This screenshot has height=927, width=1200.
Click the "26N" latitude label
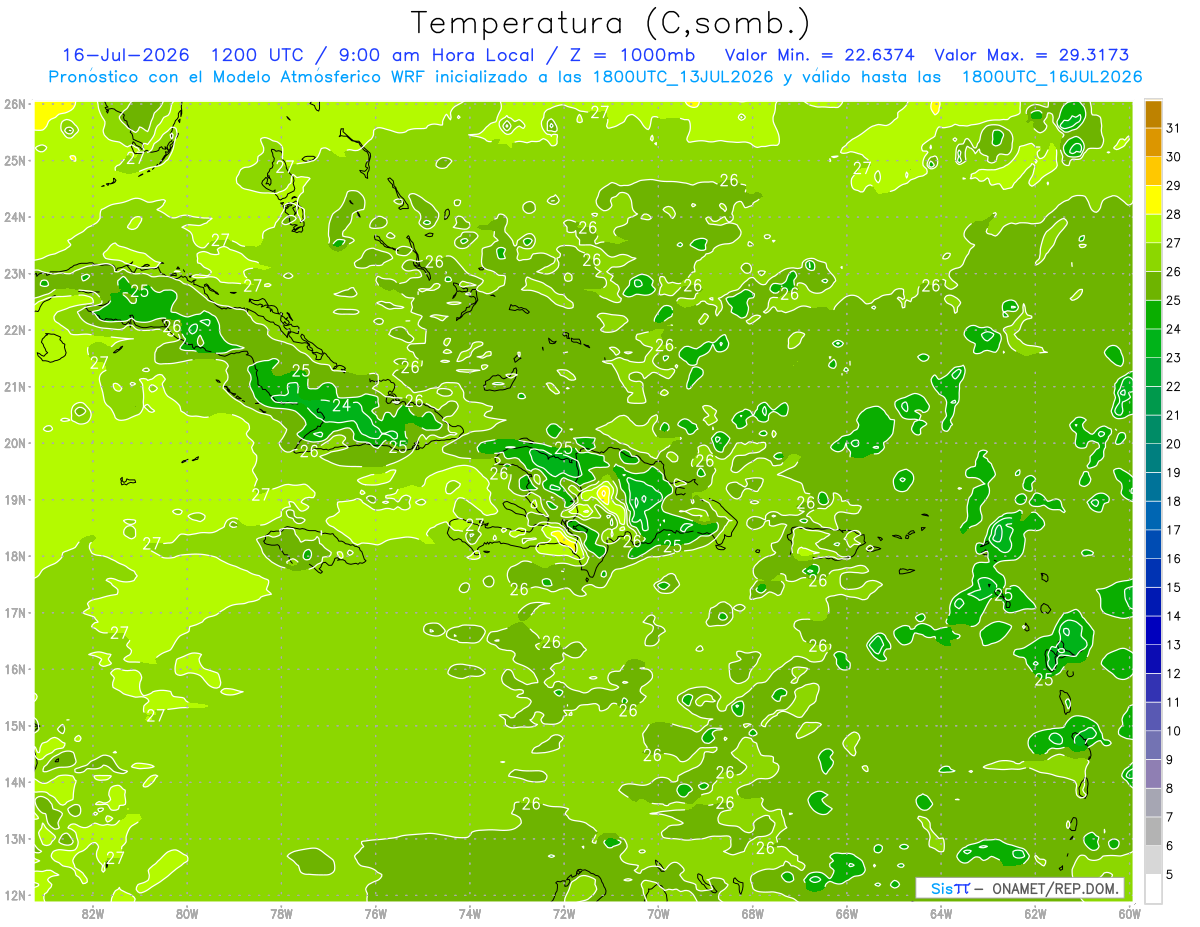click(15, 104)
